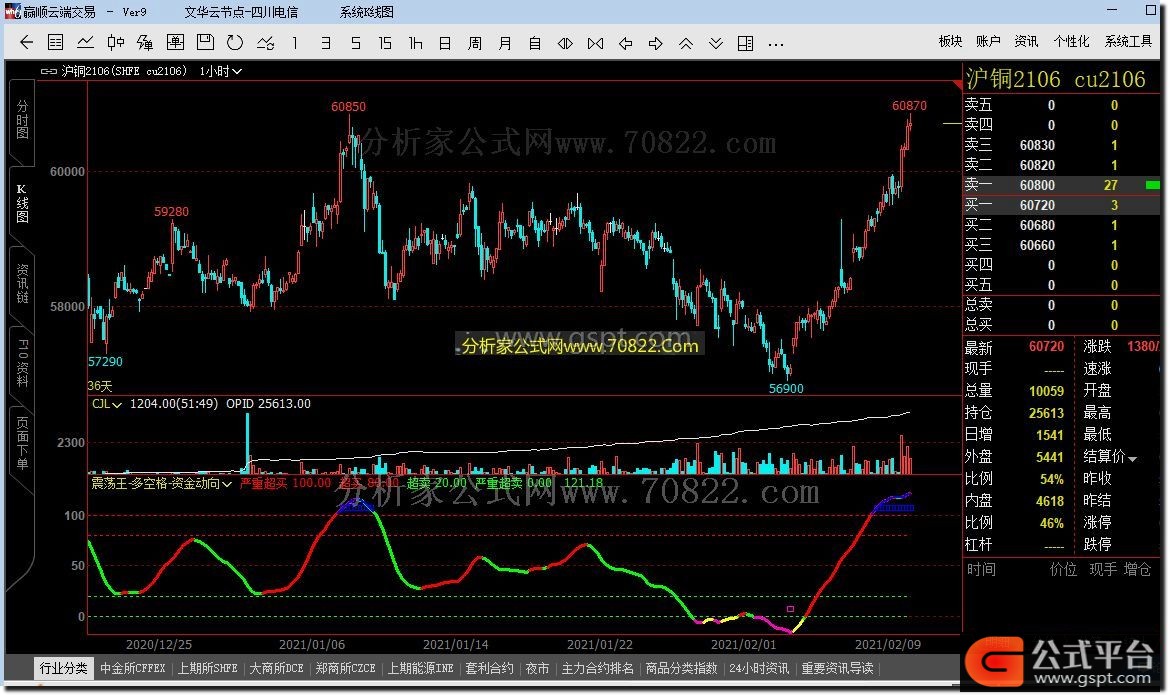The width and height of the screenshot is (1170, 695).
Task: Open the 个性化 menu
Action: point(1071,41)
